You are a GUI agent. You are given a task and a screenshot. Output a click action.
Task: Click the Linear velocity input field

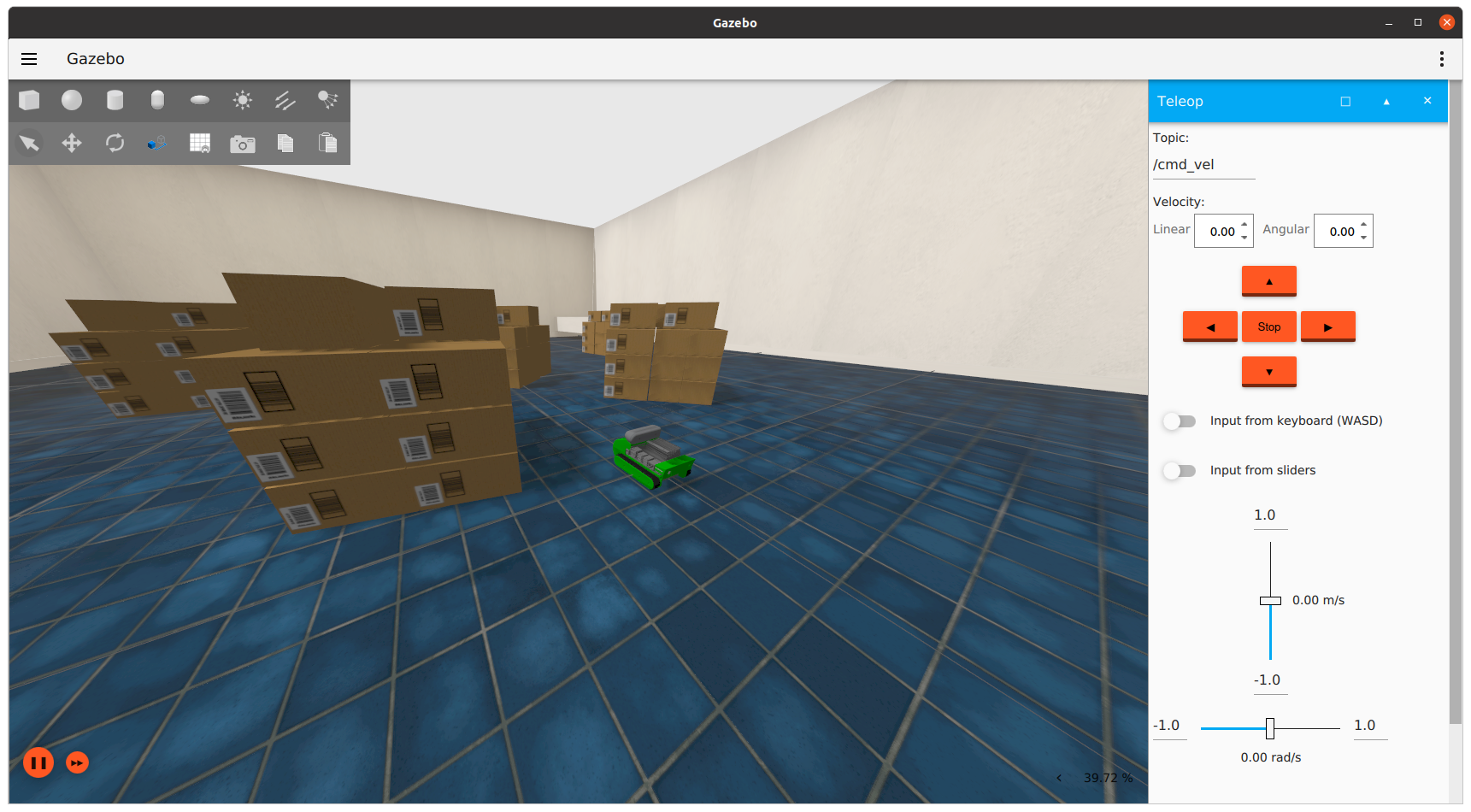(x=1220, y=232)
